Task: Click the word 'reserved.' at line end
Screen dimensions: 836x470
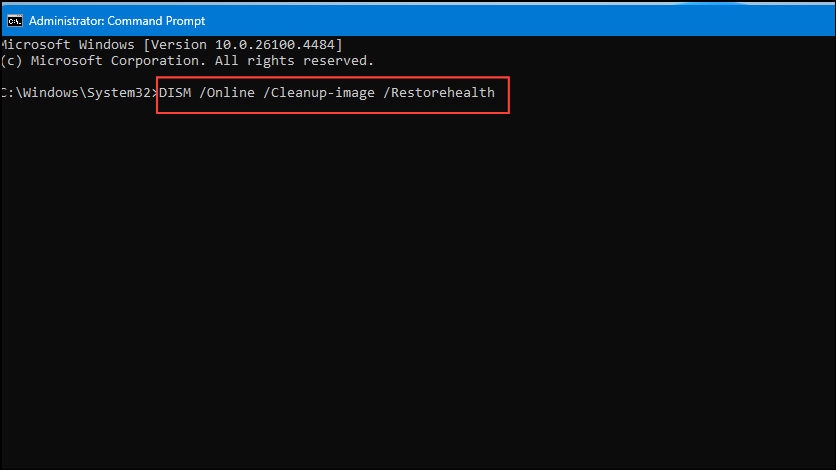Action: [339, 61]
